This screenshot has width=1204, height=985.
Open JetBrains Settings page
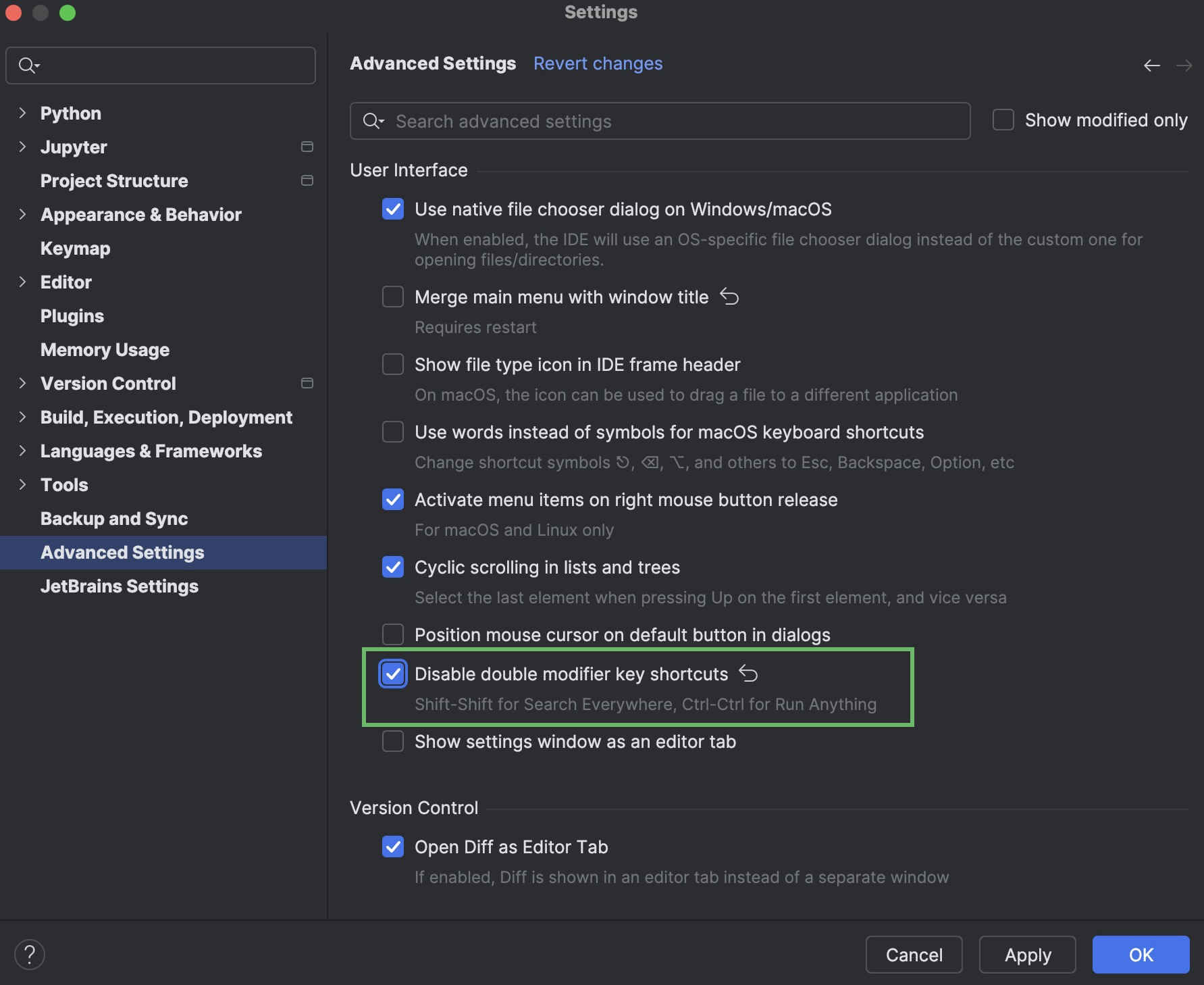(120, 586)
